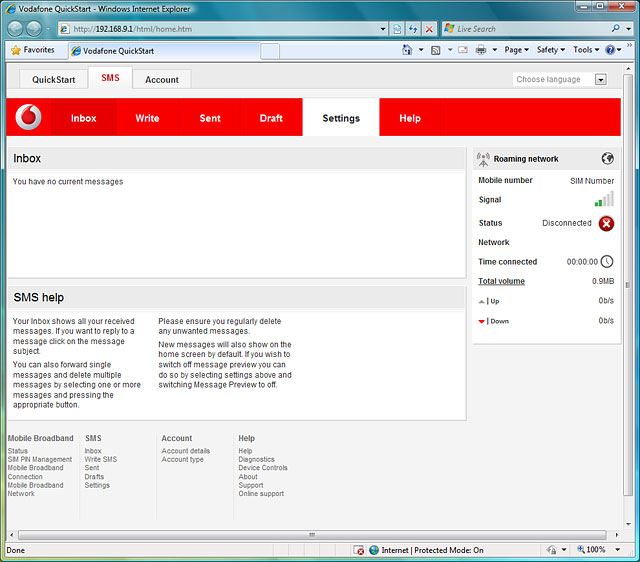Open the Write tab in SMS menu
Viewport: 640px width, 562px height.
pos(147,118)
